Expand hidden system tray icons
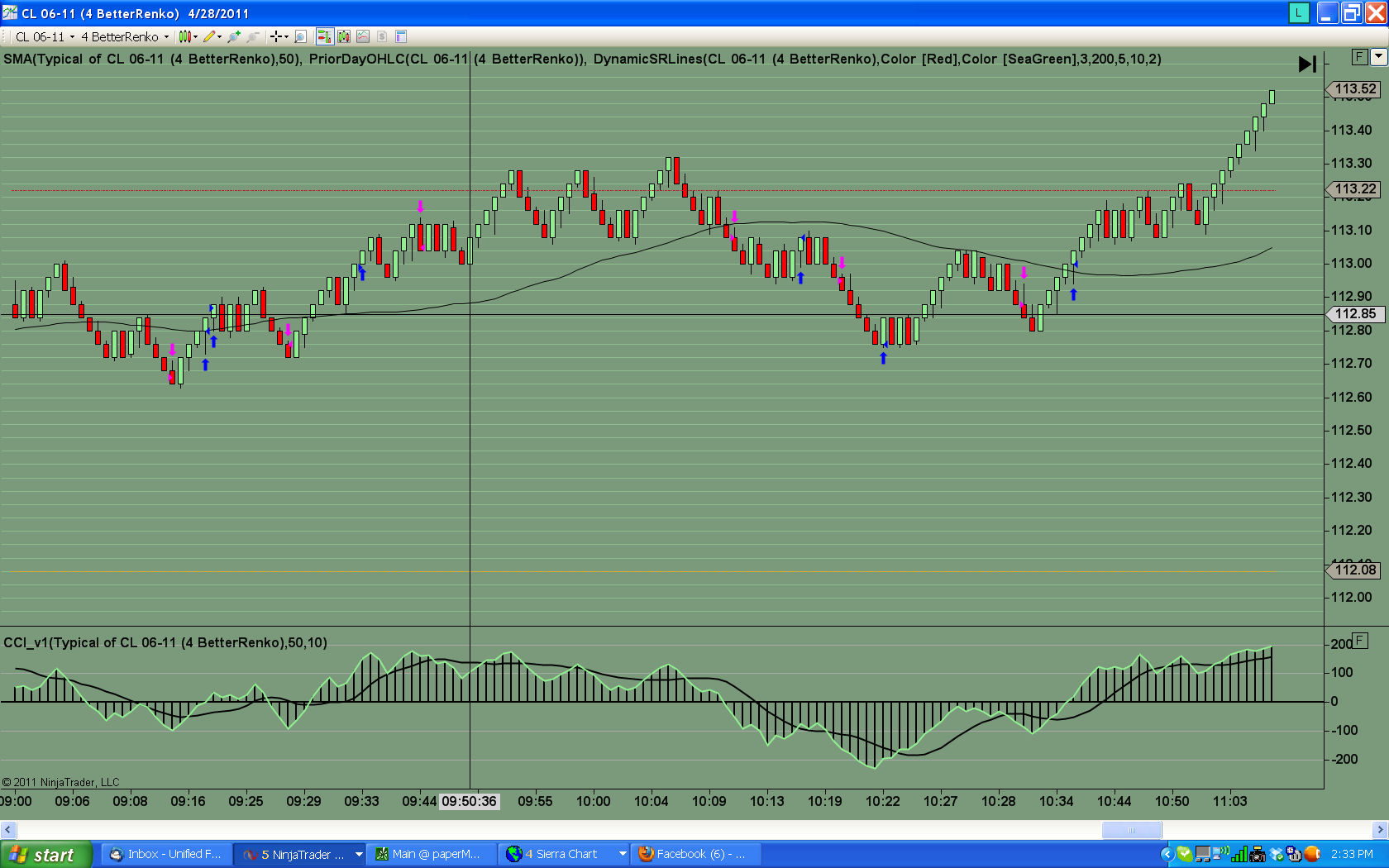1389x868 pixels. (x=1167, y=855)
